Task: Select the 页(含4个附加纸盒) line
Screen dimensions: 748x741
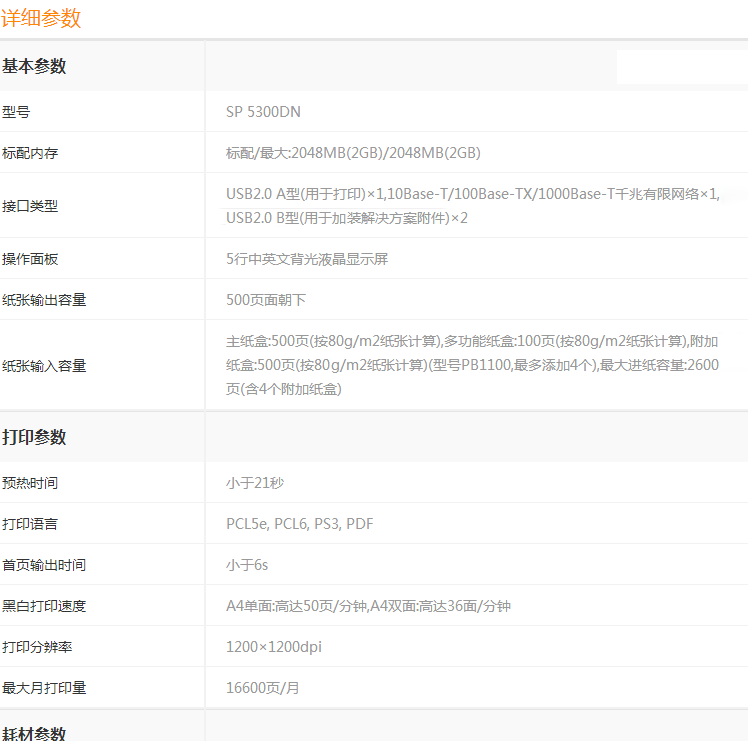Action: click(284, 389)
